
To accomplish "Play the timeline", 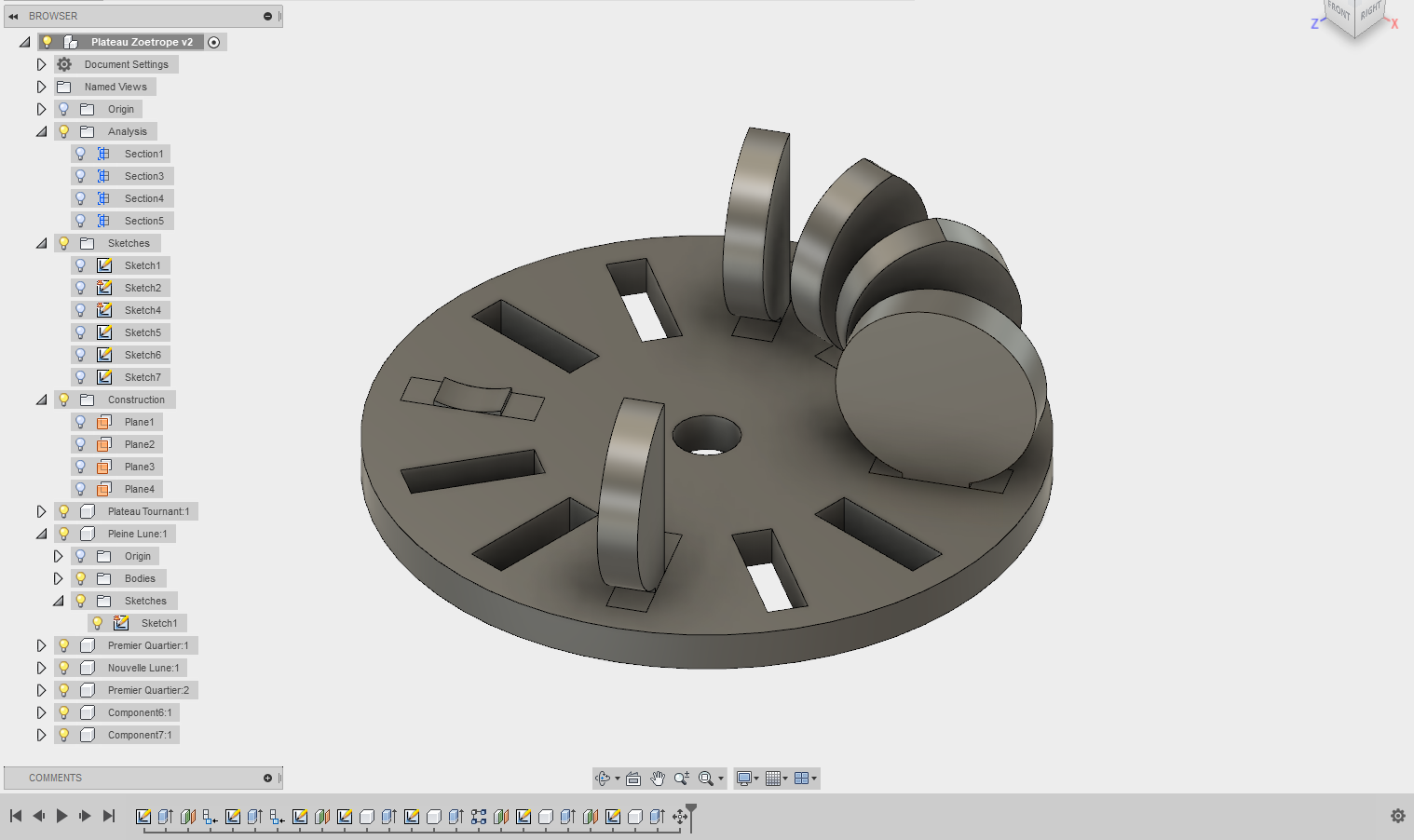I will coord(61,816).
